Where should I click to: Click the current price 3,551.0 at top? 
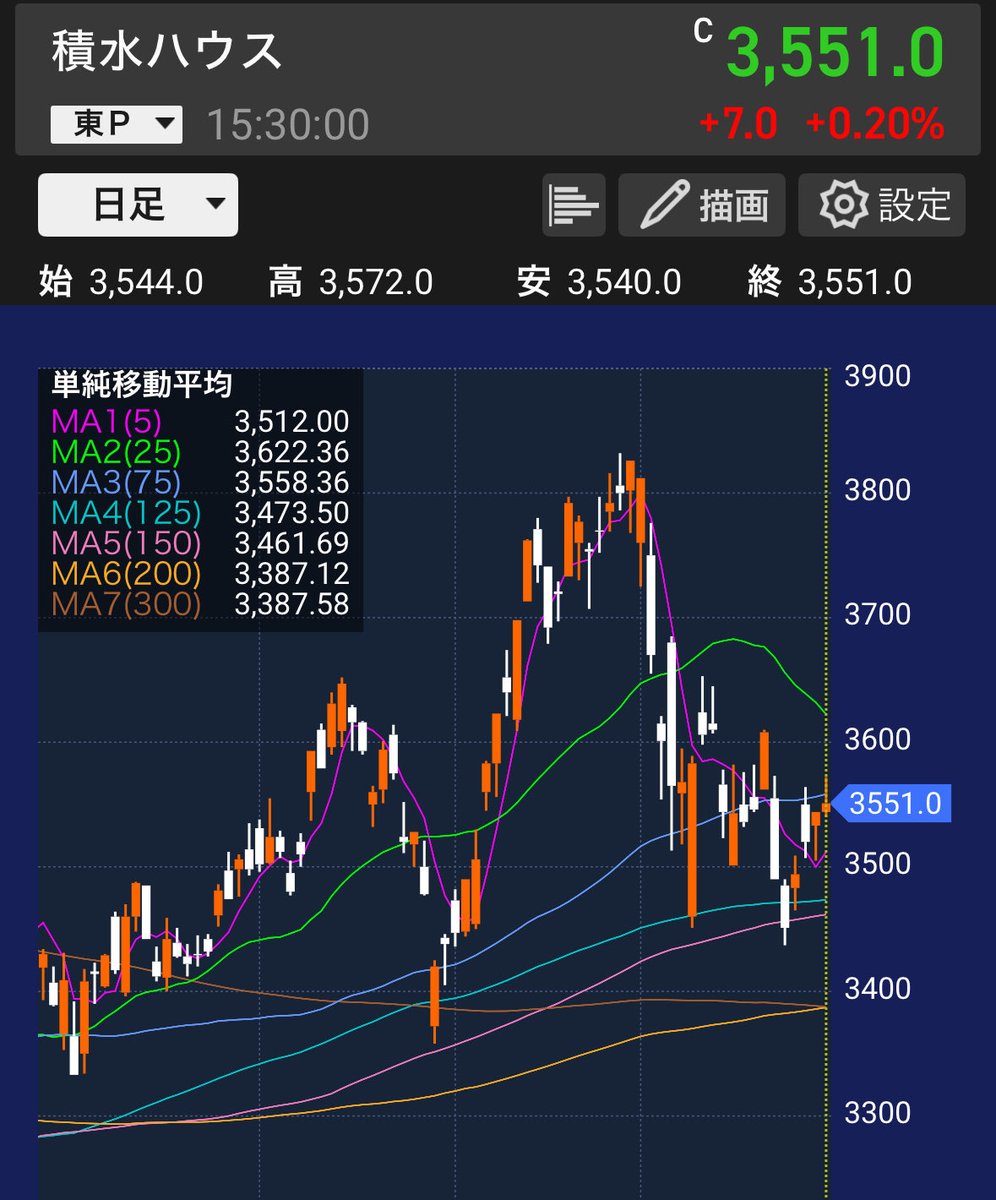click(834, 53)
